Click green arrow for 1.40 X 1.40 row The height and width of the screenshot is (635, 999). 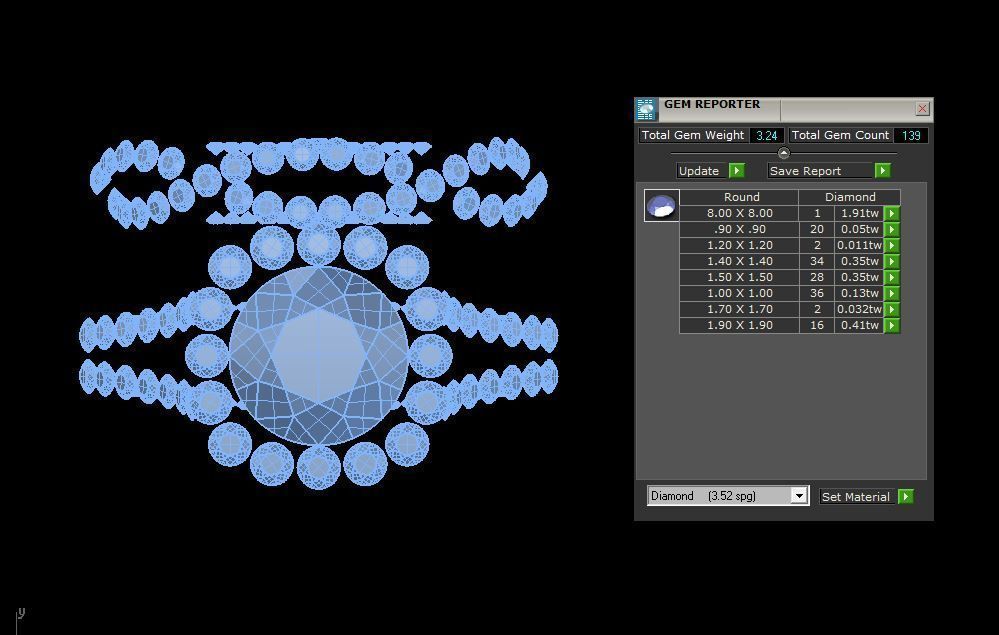[892, 261]
